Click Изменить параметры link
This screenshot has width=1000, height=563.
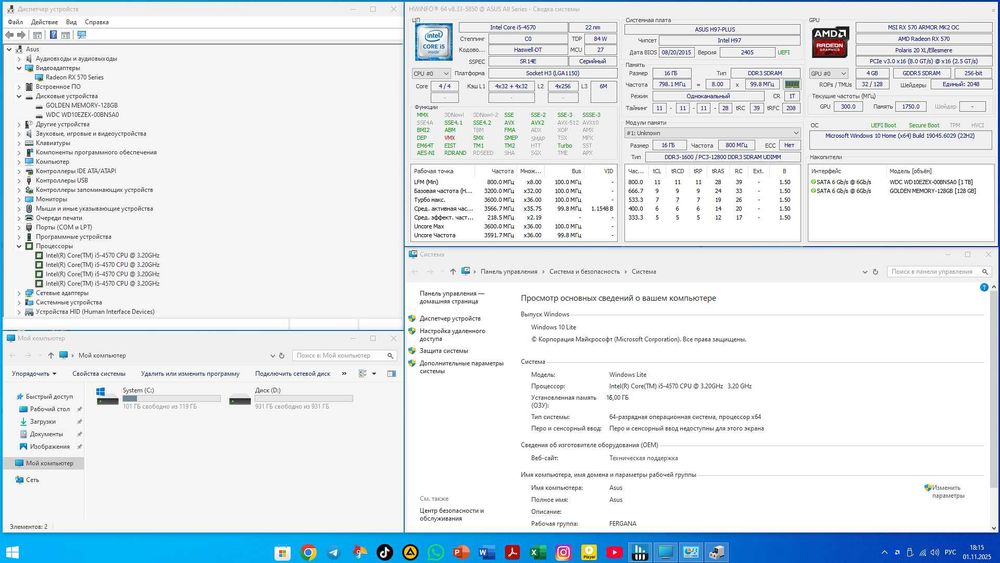[947, 492]
